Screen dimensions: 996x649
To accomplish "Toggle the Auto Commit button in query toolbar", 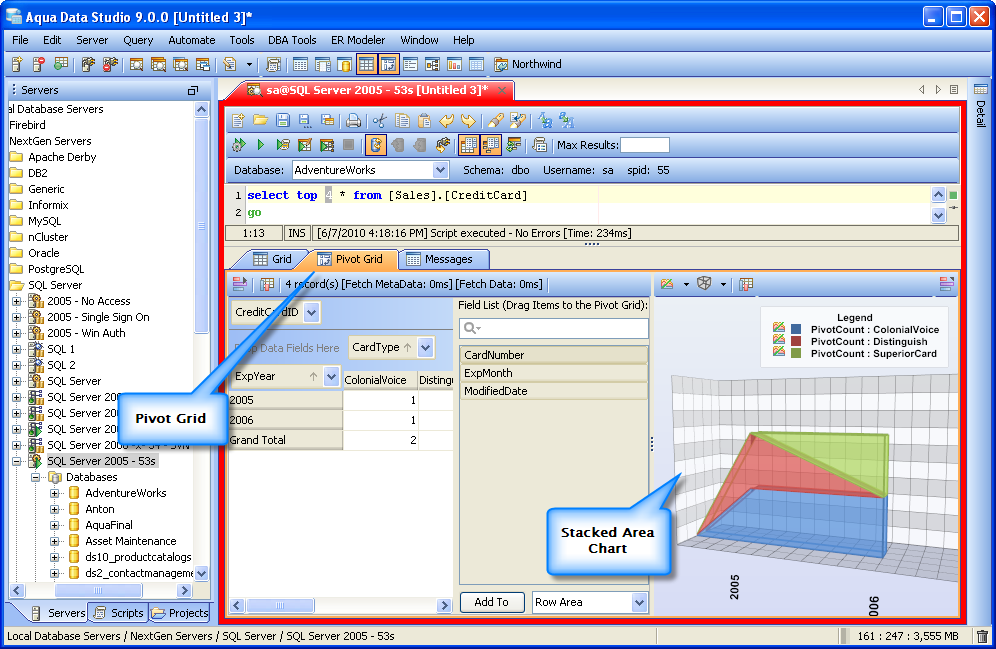I will pos(376,145).
